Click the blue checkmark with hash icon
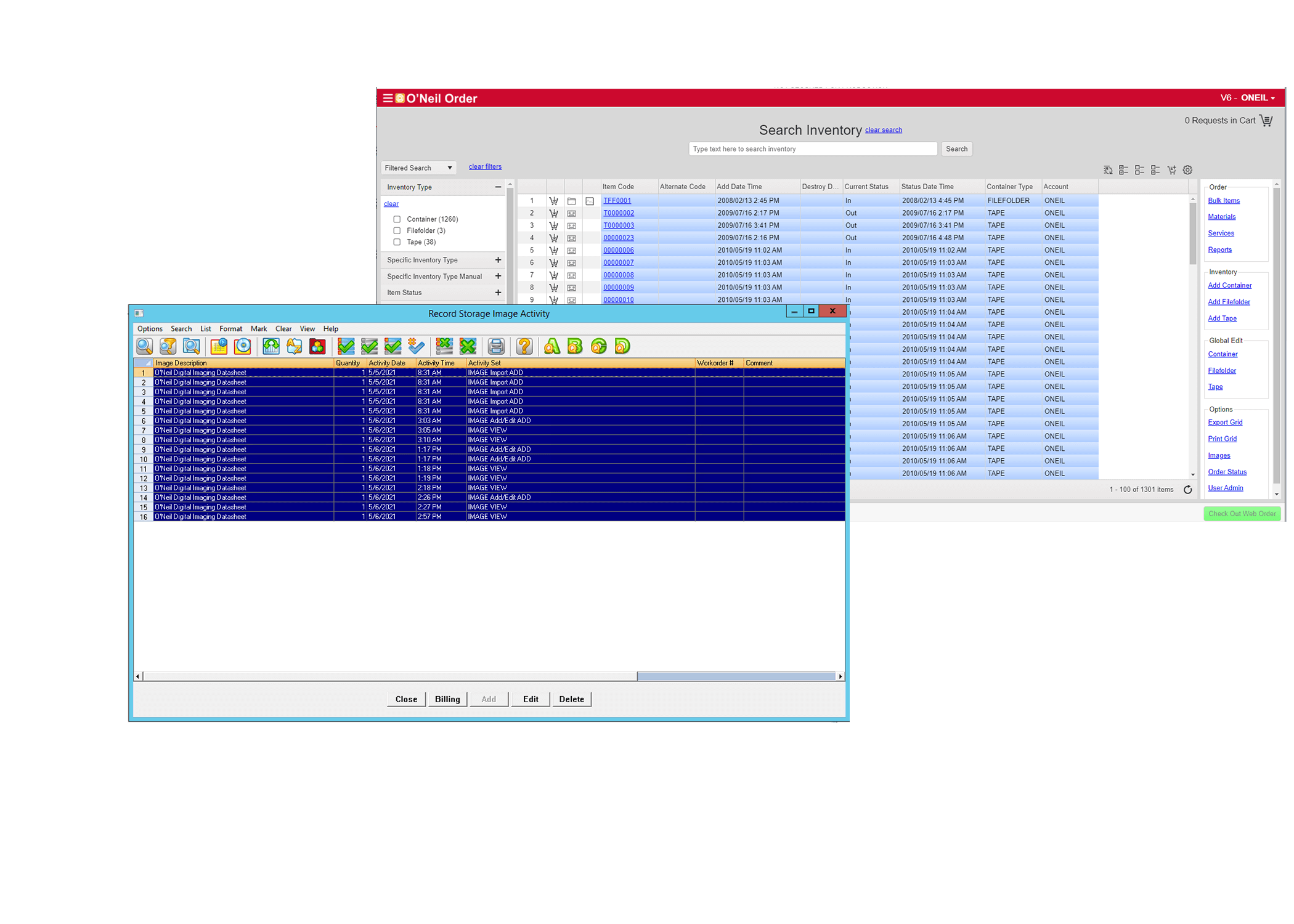Viewport: 1294px width, 924px height. click(x=417, y=346)
